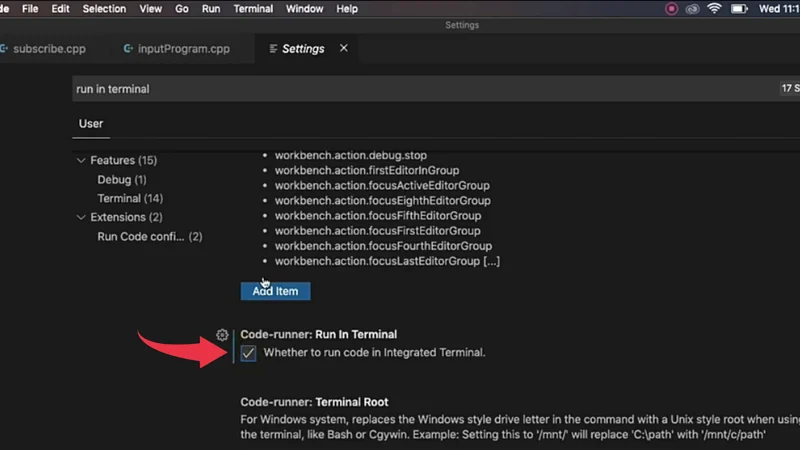The width and height of the screenshot is (800, 450).
Task: Collapse the Extensions tree section
Action: 81,217
